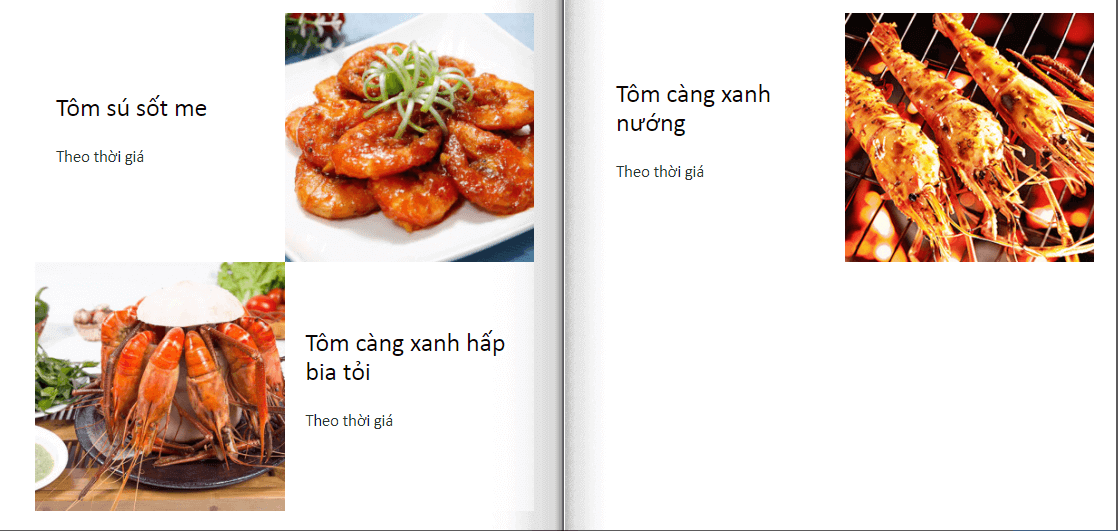Click Theo thời giá under hấp bia tỏi
Viewport: 1118px width, 531px height.
coord(349,421)
